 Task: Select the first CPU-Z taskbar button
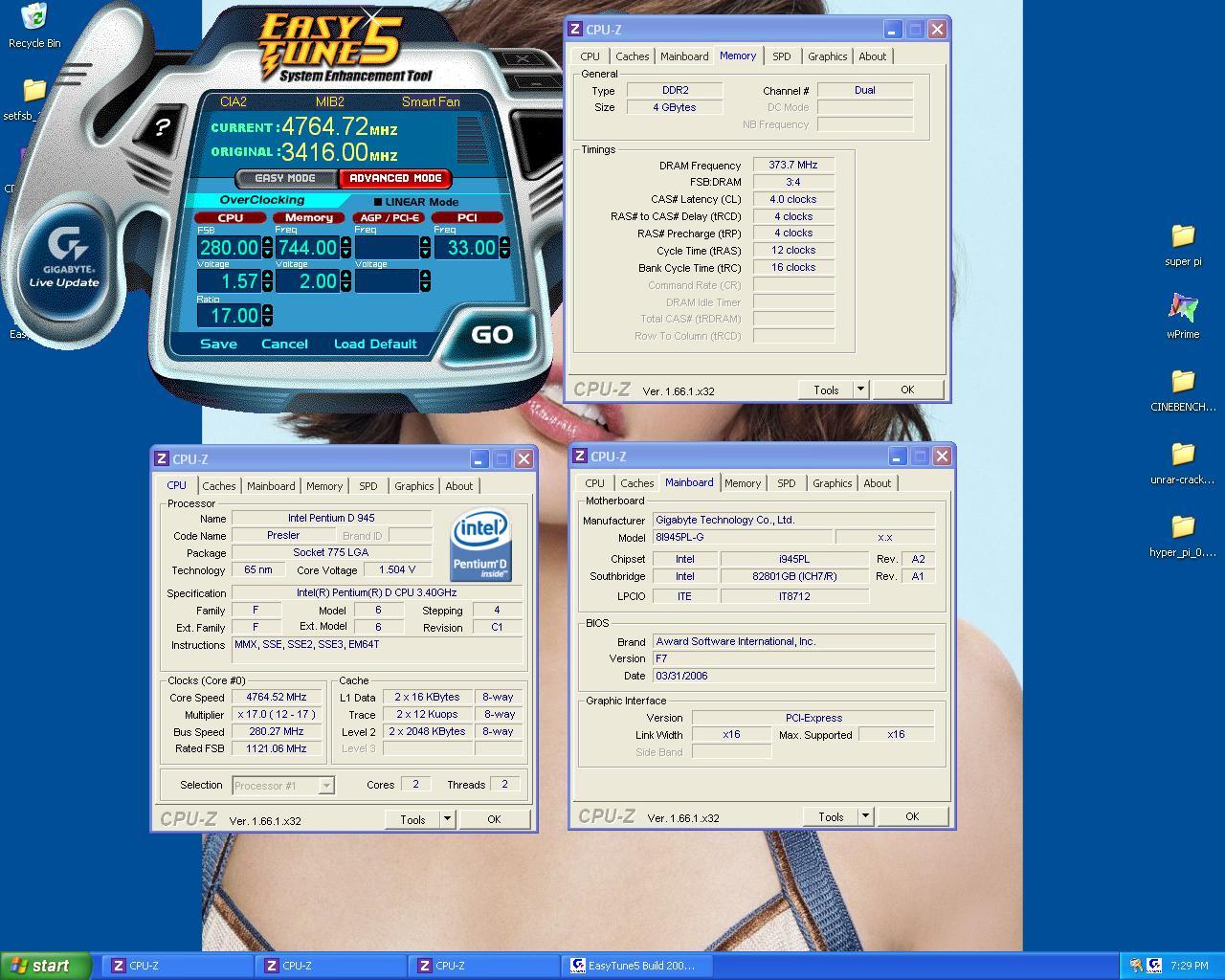pyautogui.click(x=177, y=966)
